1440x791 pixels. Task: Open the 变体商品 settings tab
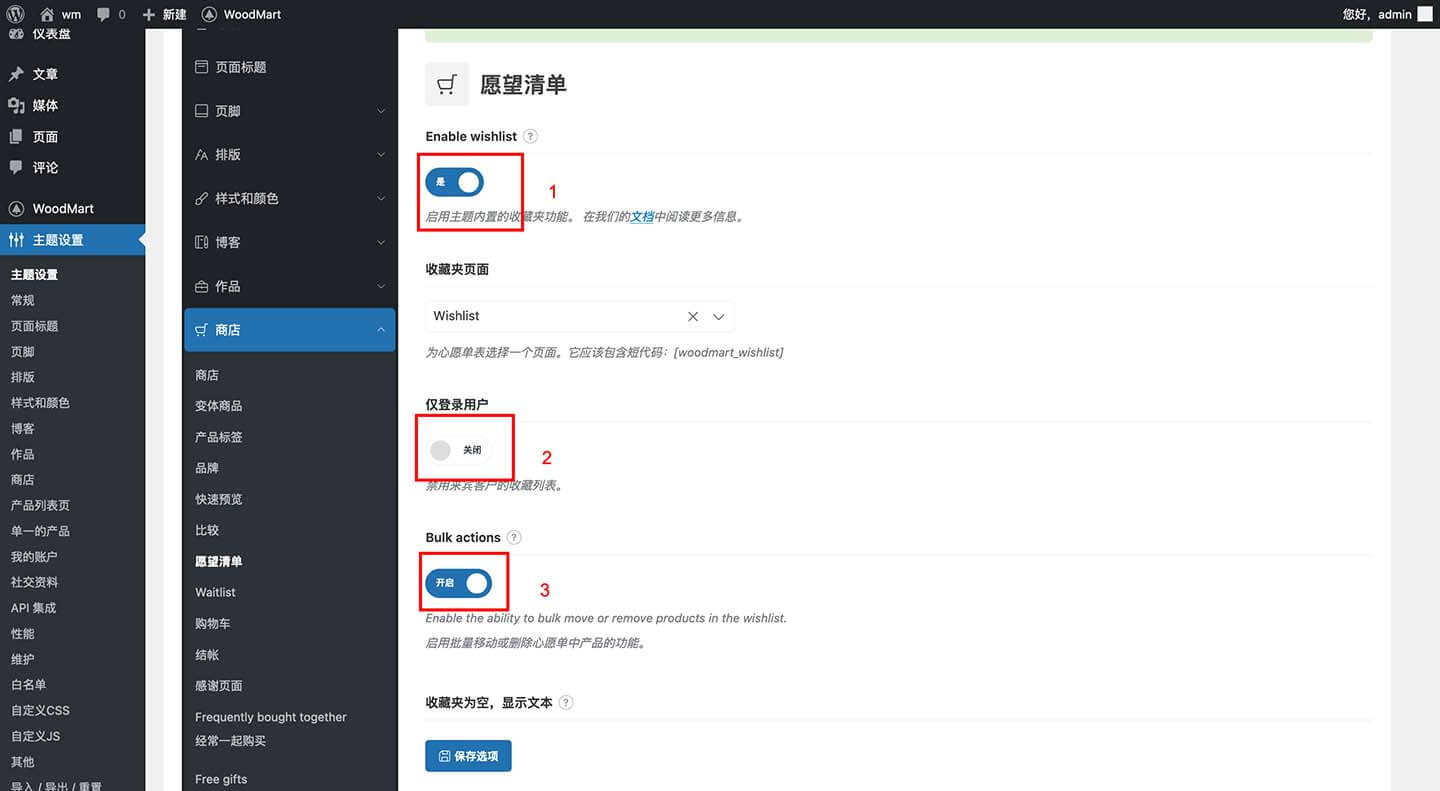219,406
